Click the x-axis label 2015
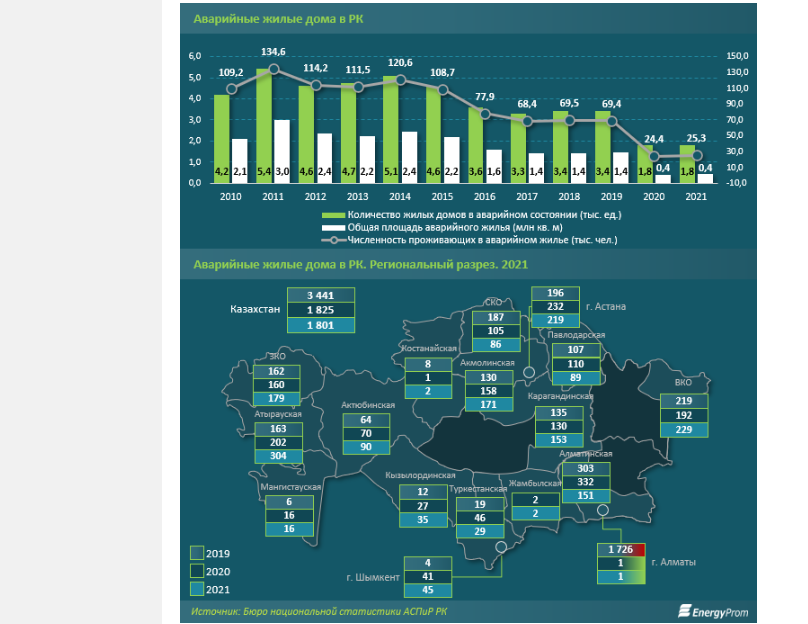The height and width of the screenshot is (624, 808). click(x=442, y=197)
